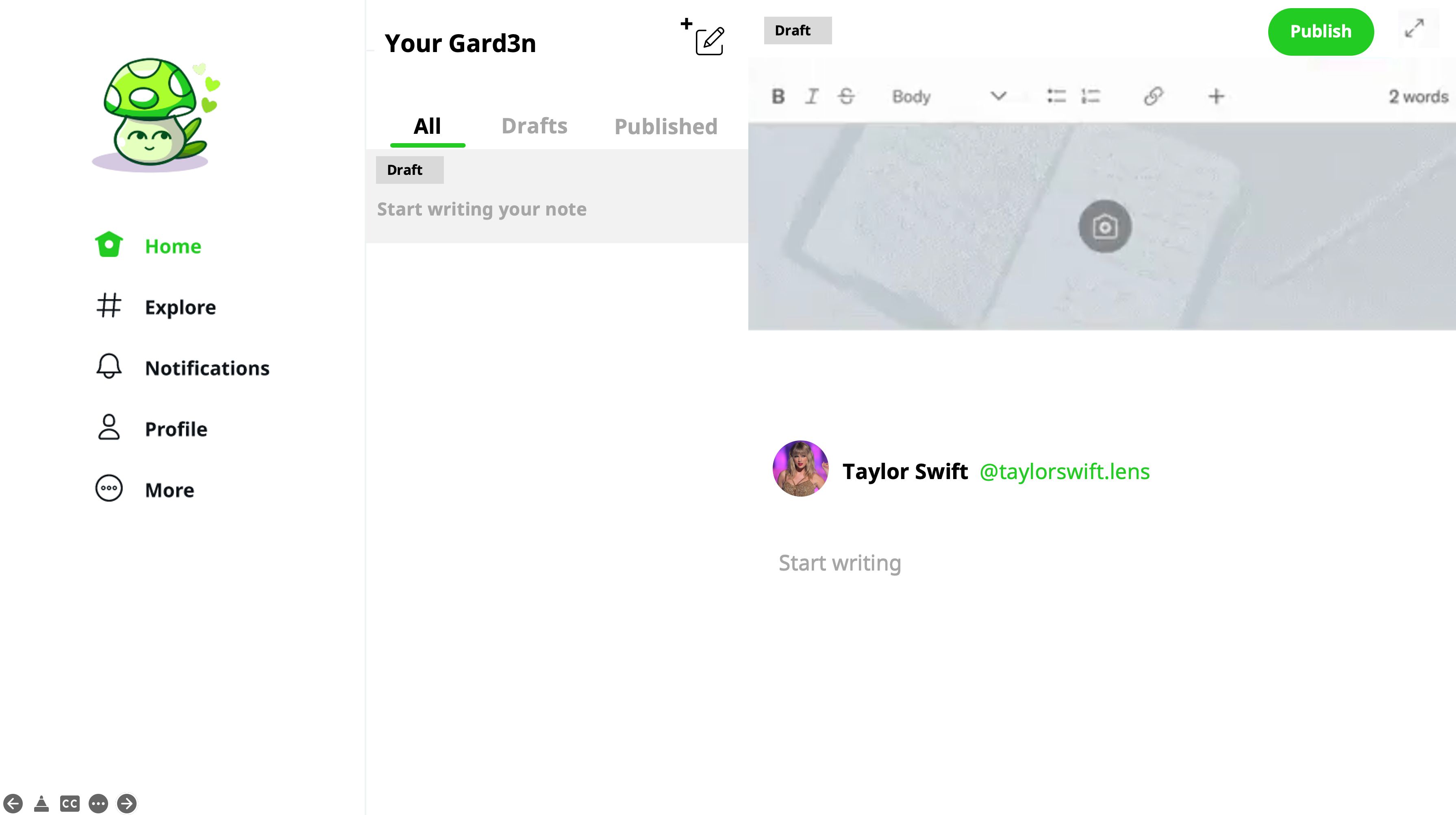Viewport: 1456px width, 815px height.
Task: Switch to the Drafts tab
Action: pyautogui.click(x=534, y=125)
